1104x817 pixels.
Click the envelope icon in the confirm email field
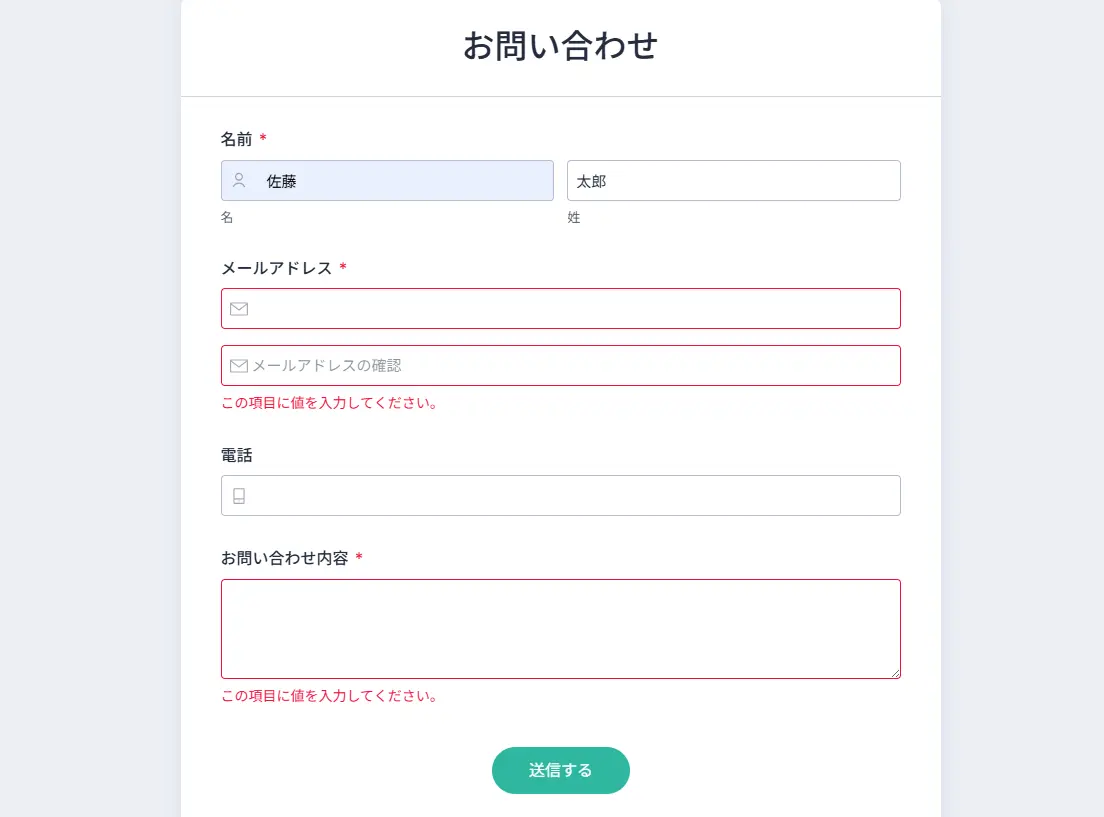tap(239, 366)
